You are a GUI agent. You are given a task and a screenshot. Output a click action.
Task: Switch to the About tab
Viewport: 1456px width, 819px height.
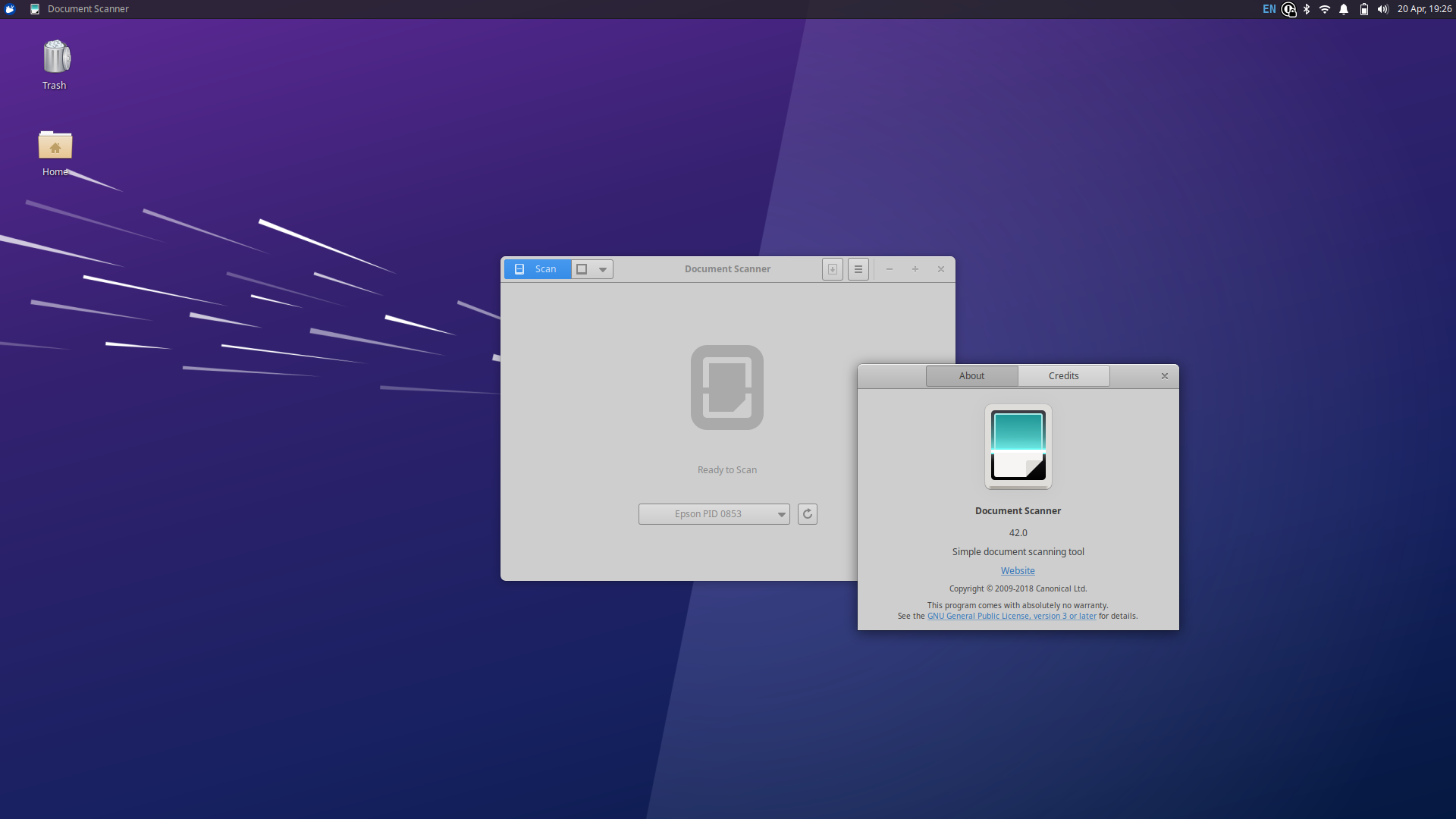971,375
